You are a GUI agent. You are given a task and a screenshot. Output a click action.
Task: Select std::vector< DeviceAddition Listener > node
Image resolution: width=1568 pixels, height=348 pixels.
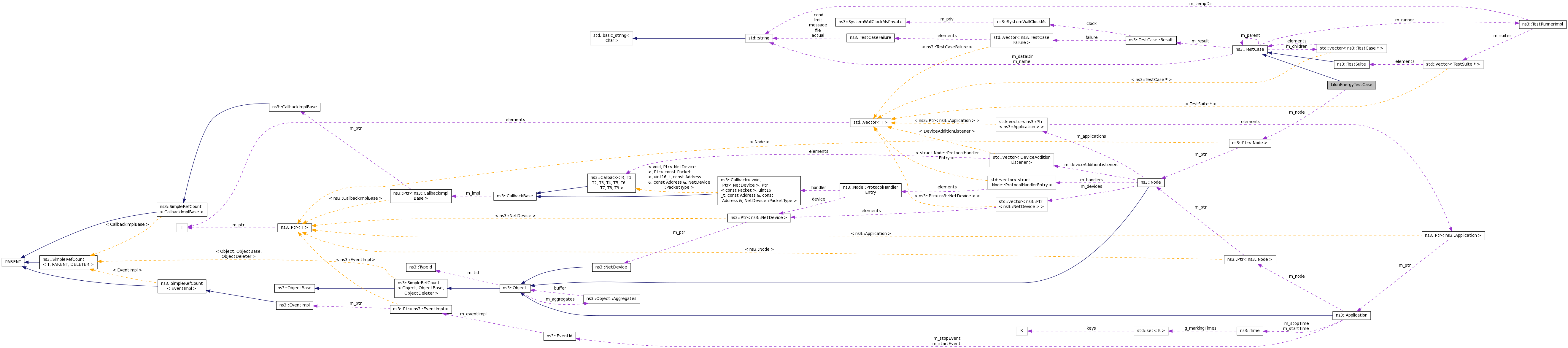[x=1021, y=160]
